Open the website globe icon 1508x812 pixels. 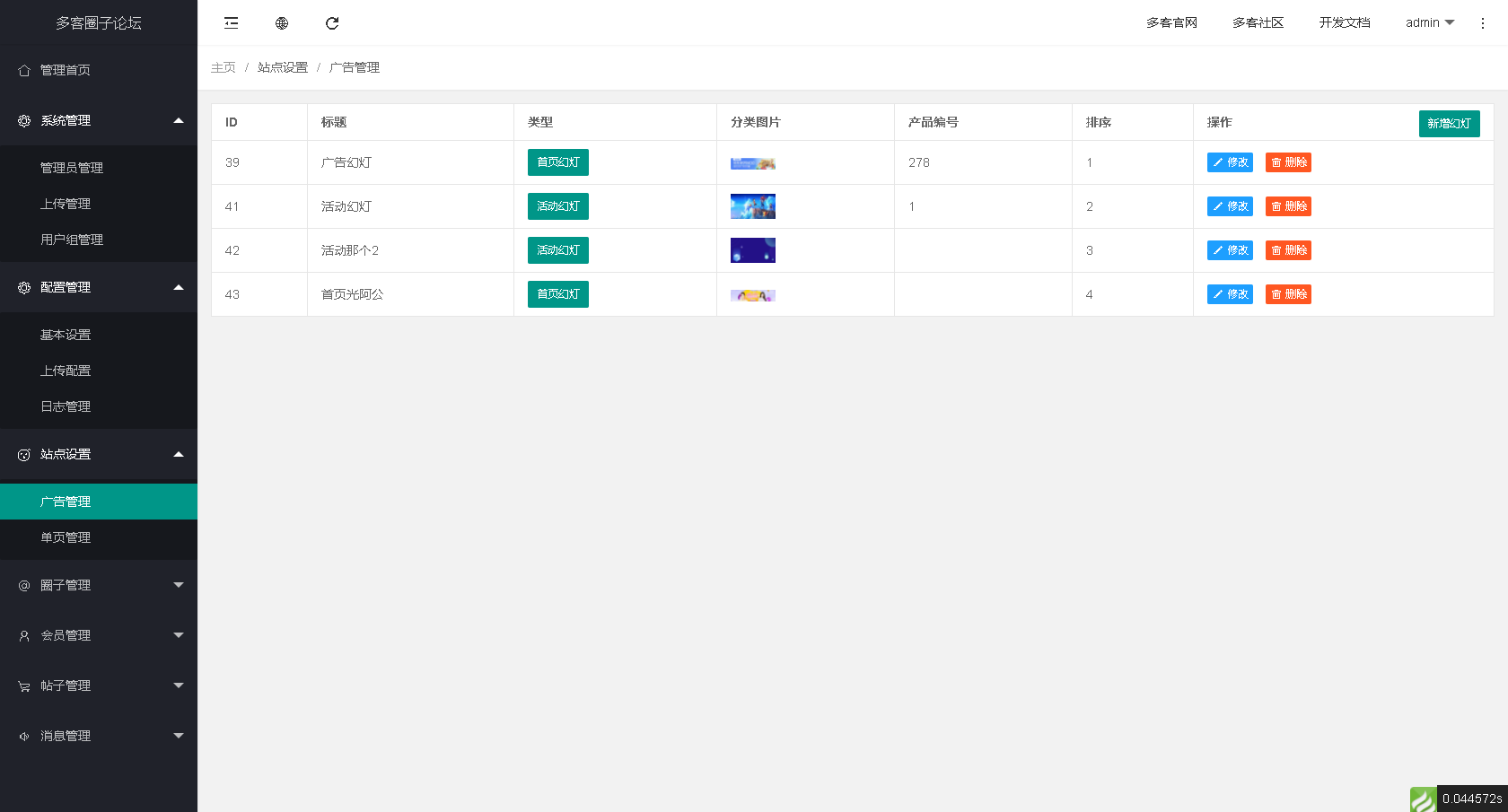(x=282, y=23)
